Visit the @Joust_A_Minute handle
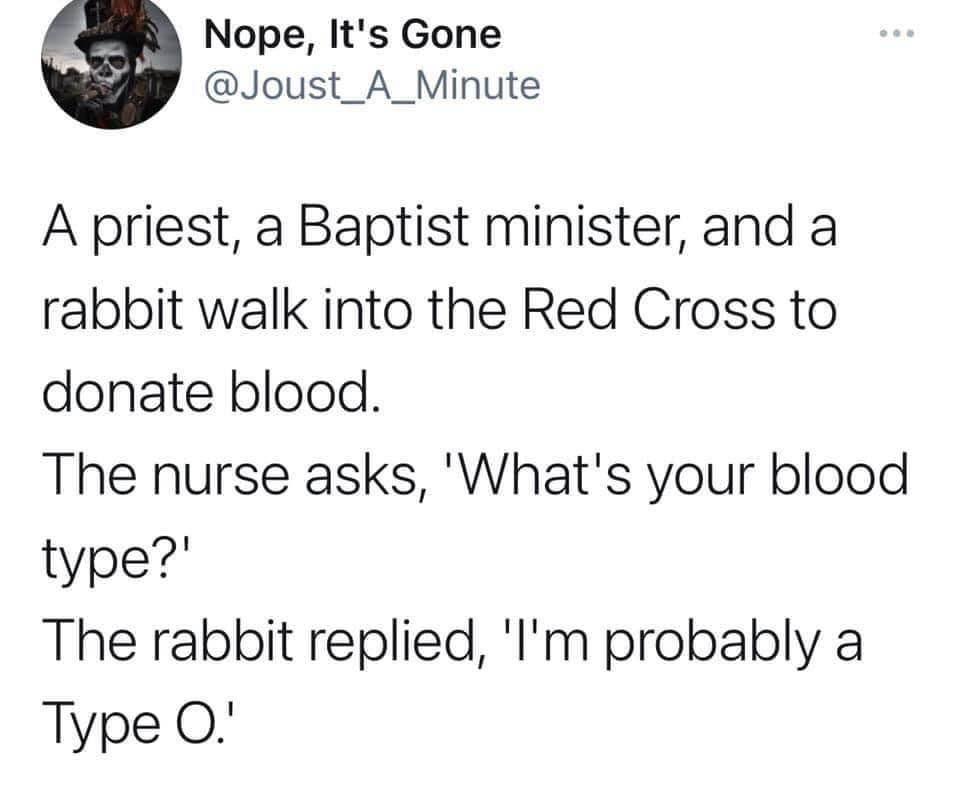 [372, 85]
